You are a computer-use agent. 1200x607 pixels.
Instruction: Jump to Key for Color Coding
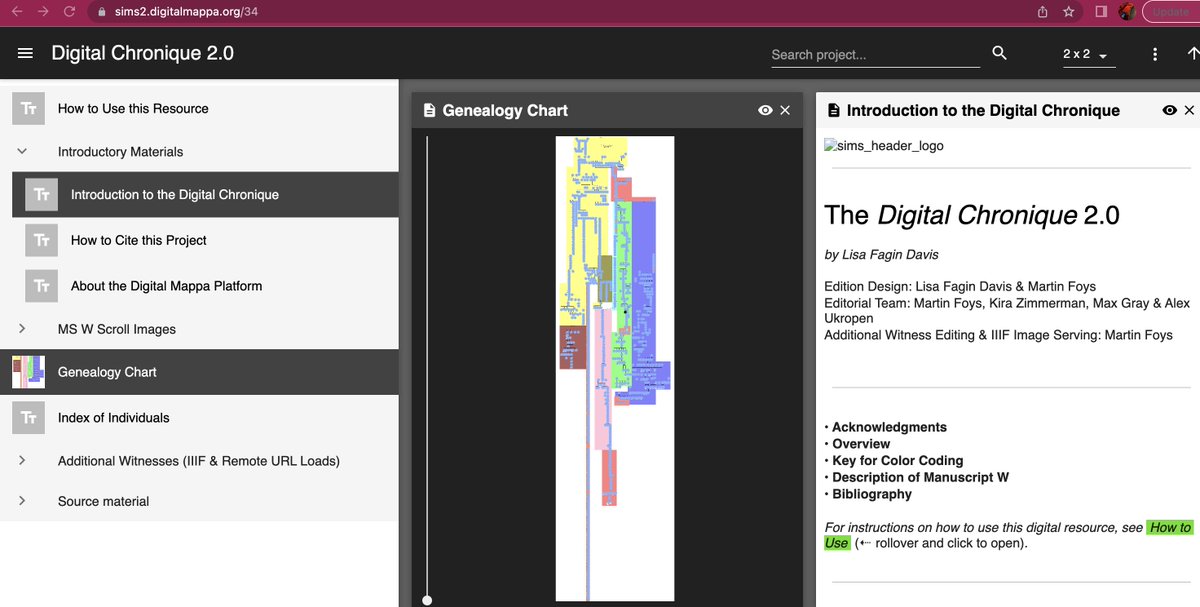pos(898,461)
